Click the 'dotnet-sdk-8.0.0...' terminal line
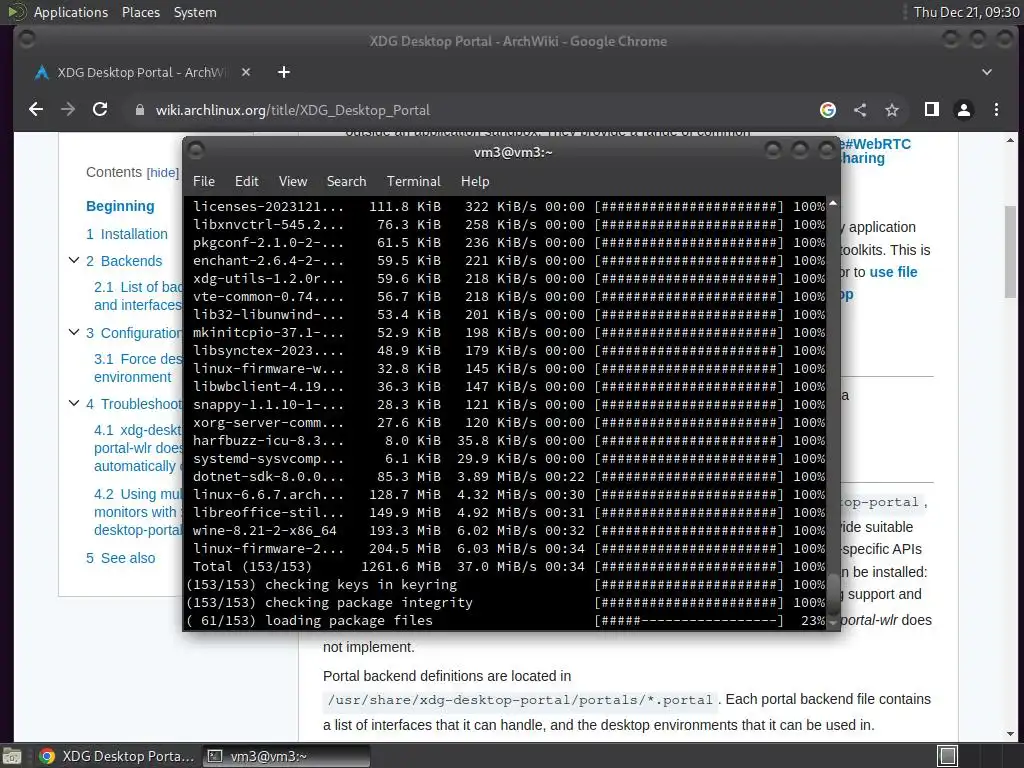This screenshot has width=1024, height=768. click(509, 477)
